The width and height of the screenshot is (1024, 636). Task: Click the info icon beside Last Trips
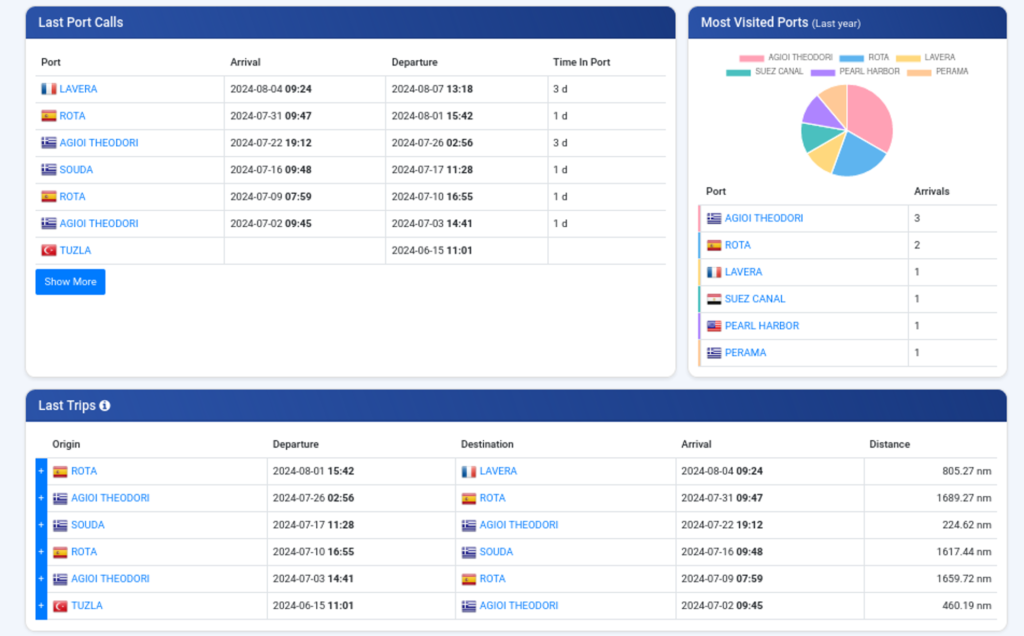[x=105, y=406]
